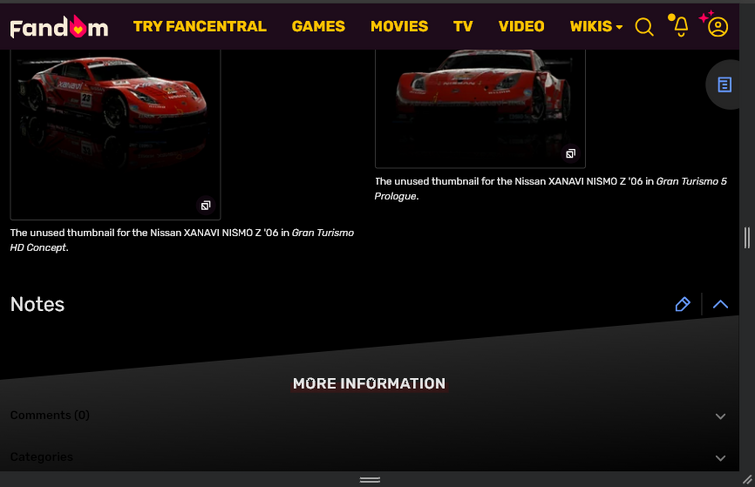
Task: Open the MOVIES navigation item
Action: click(x=399, y=26)
